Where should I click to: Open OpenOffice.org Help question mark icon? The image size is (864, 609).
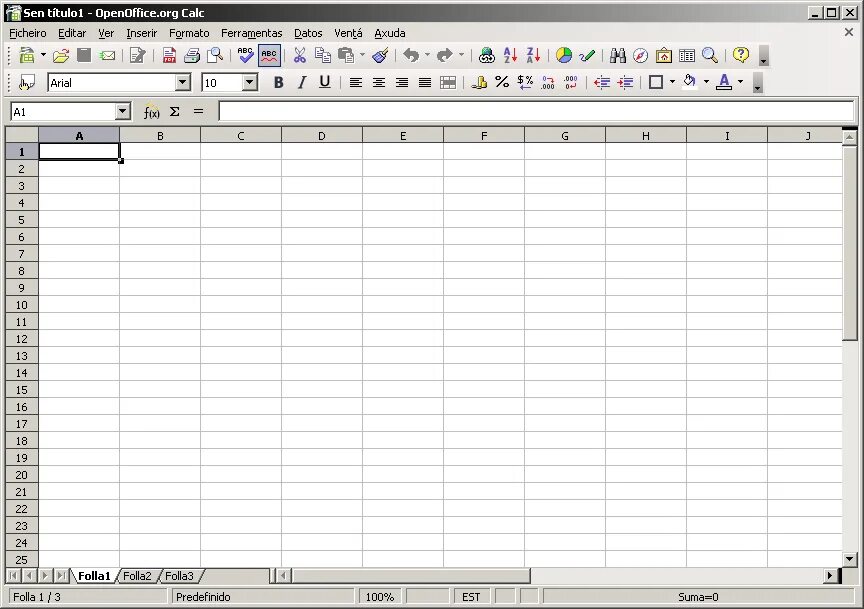click(741, 55)
